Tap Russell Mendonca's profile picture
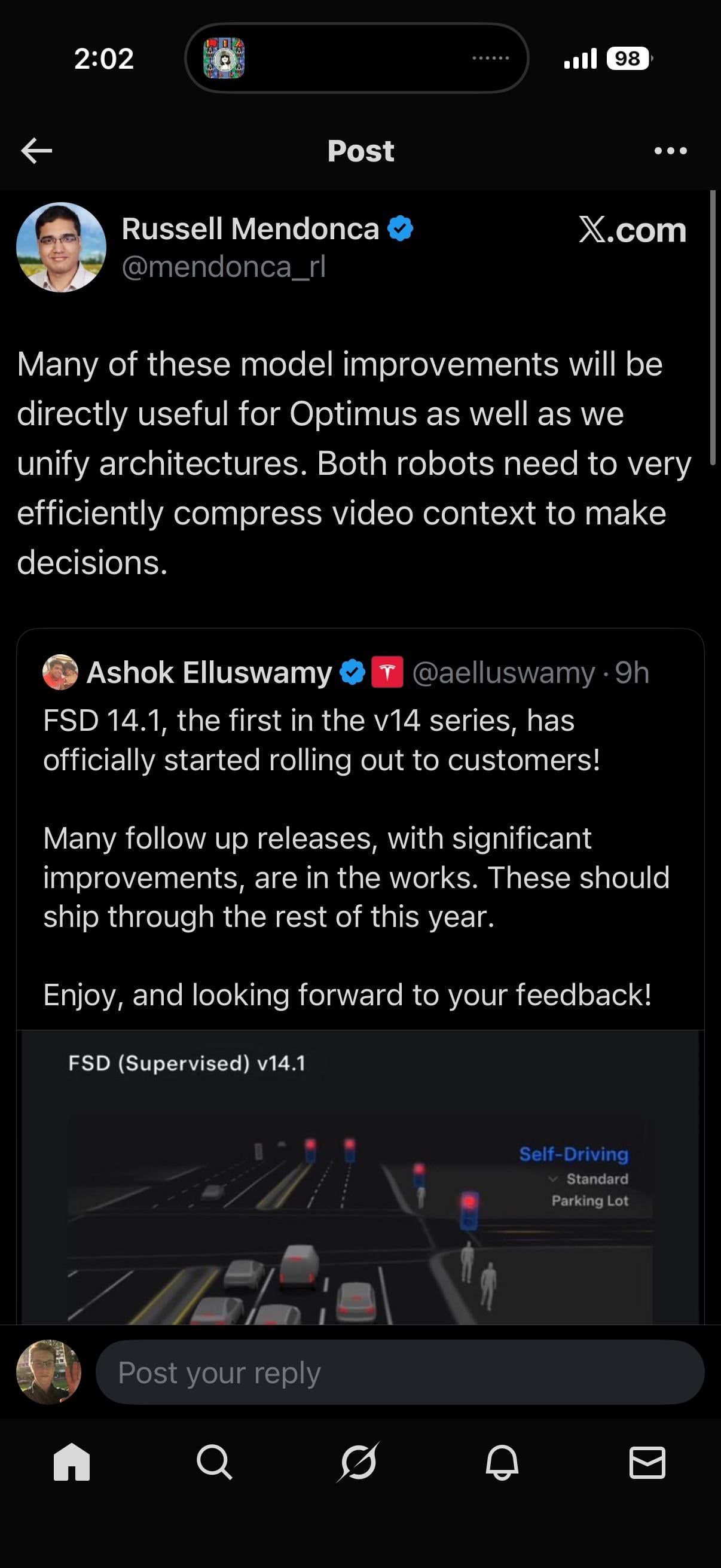 pos(61,247)
